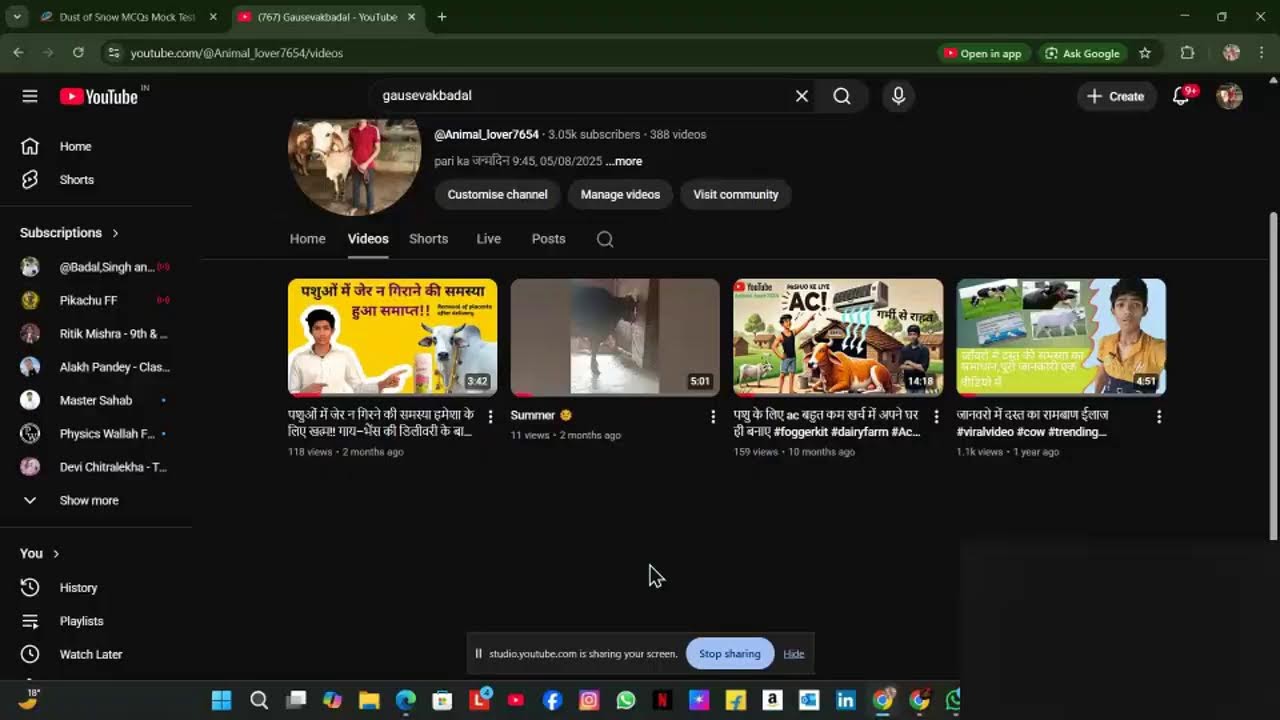
Task: Click the Create button
Action: tap(1115, 96)
